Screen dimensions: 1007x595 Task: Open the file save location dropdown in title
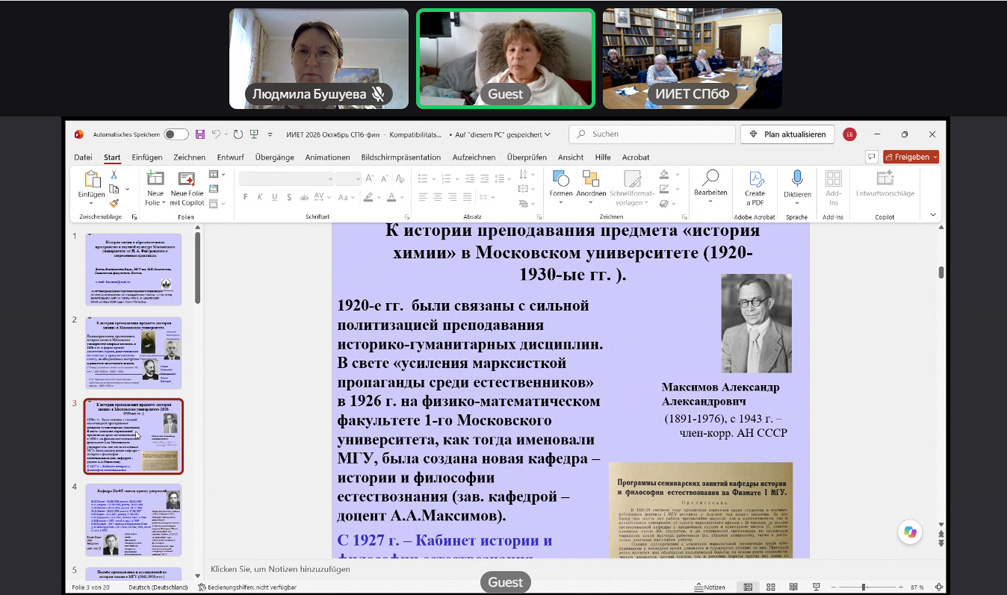547,134
